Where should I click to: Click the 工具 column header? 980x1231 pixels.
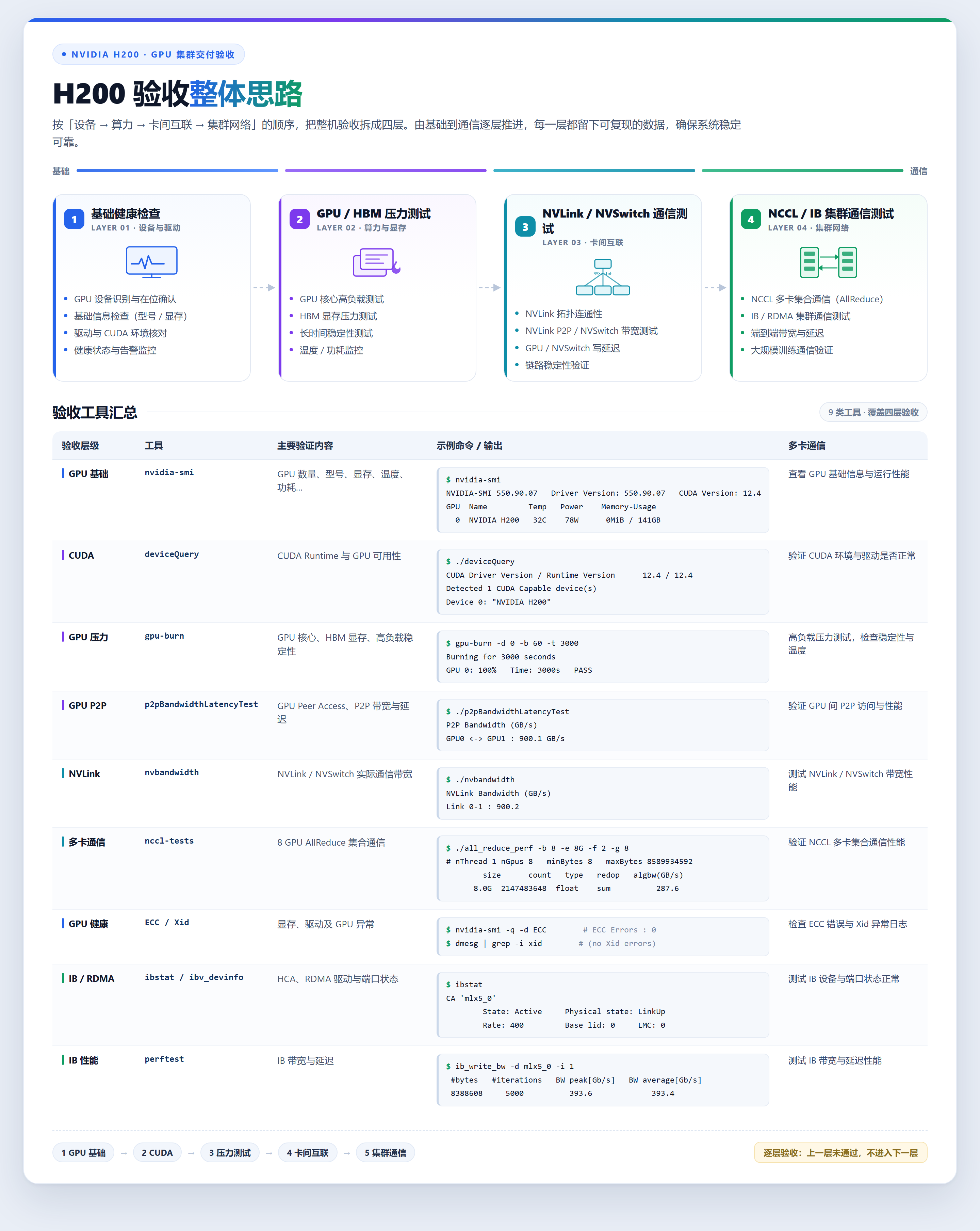coord(153,445)
